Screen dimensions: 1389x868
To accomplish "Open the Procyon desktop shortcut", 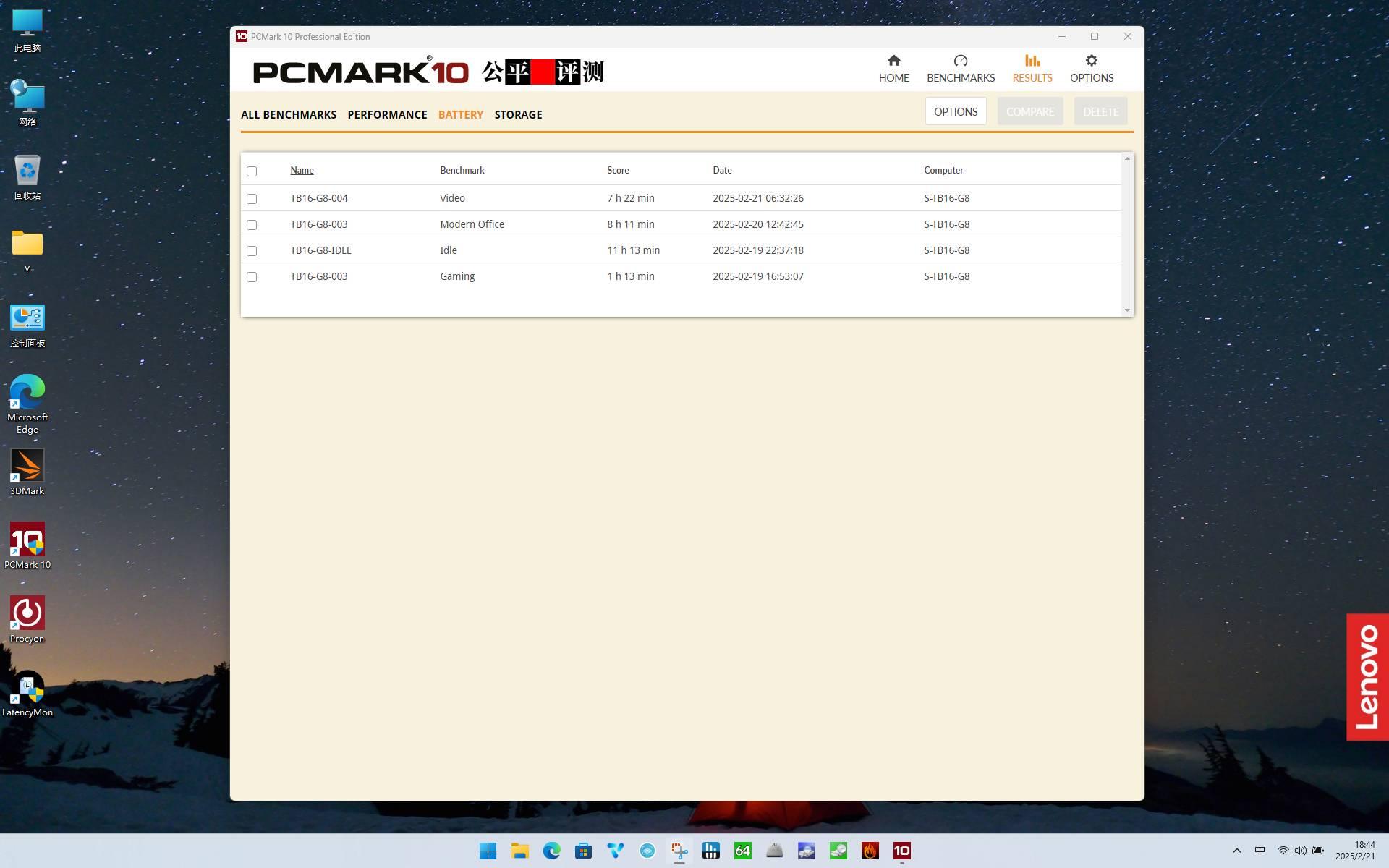I will 27,614.
